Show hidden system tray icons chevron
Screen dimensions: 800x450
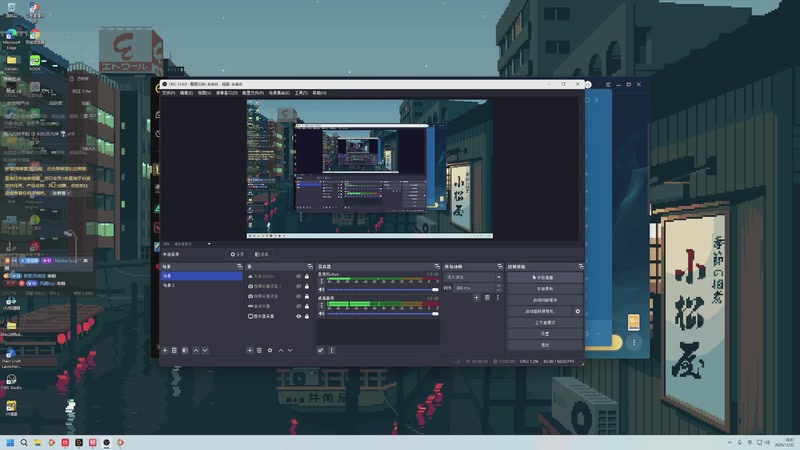[729, 442]
